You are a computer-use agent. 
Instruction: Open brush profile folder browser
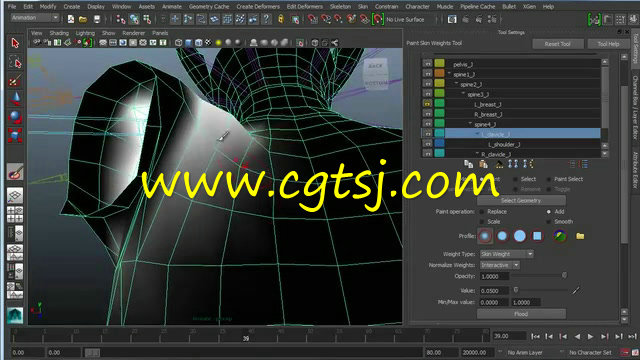(x=580, y=236)
